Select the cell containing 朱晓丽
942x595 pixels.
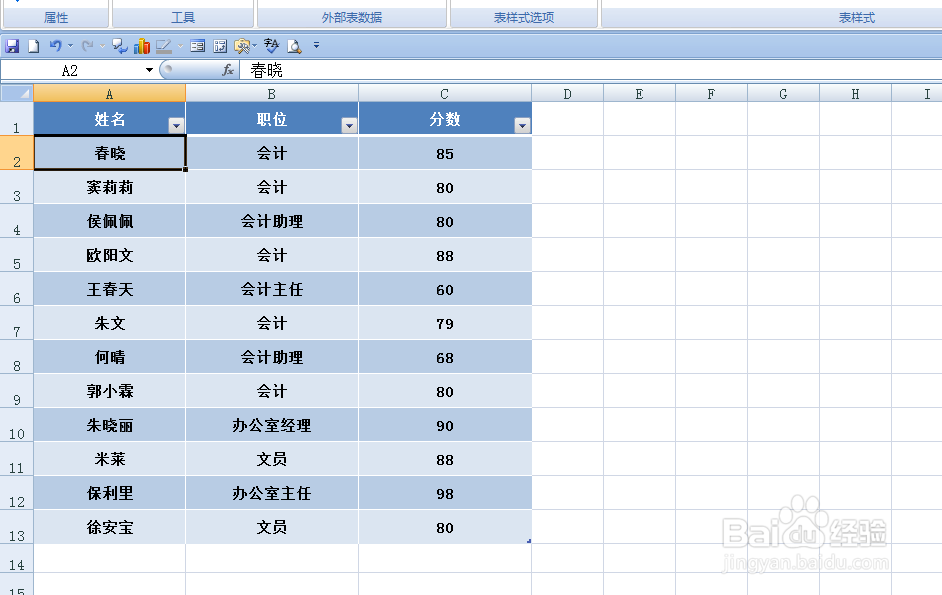coord(109,425)
